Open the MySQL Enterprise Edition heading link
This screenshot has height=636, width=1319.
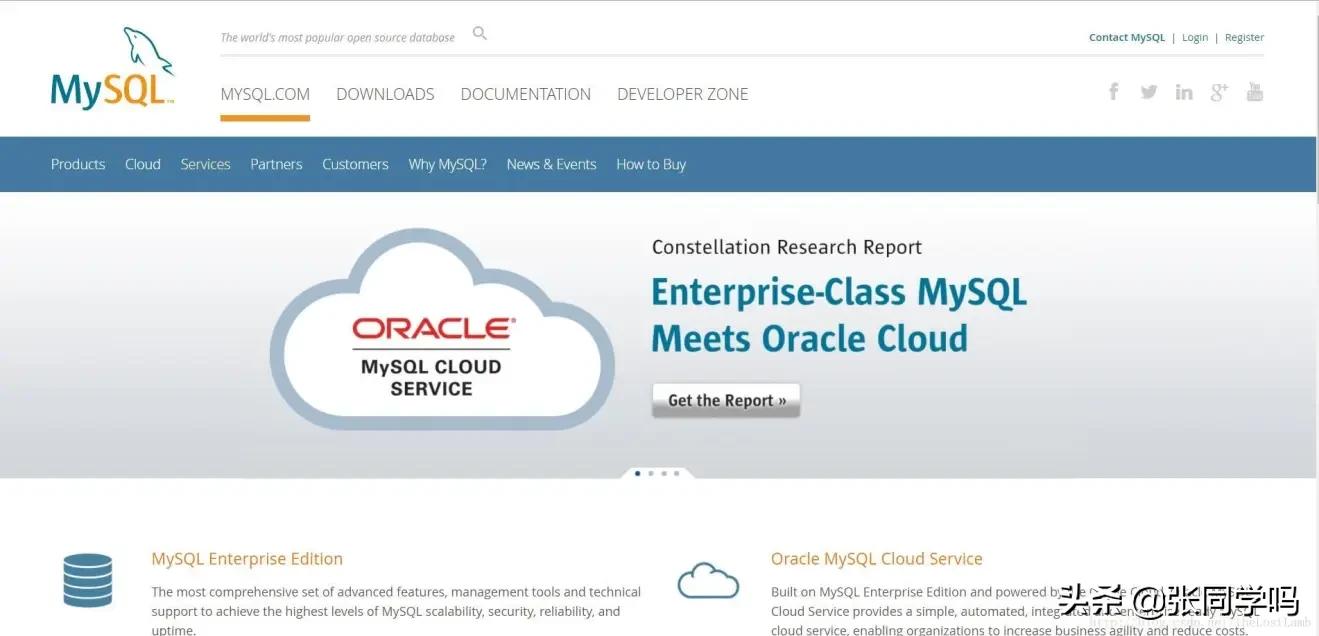(x=247, y=559)
